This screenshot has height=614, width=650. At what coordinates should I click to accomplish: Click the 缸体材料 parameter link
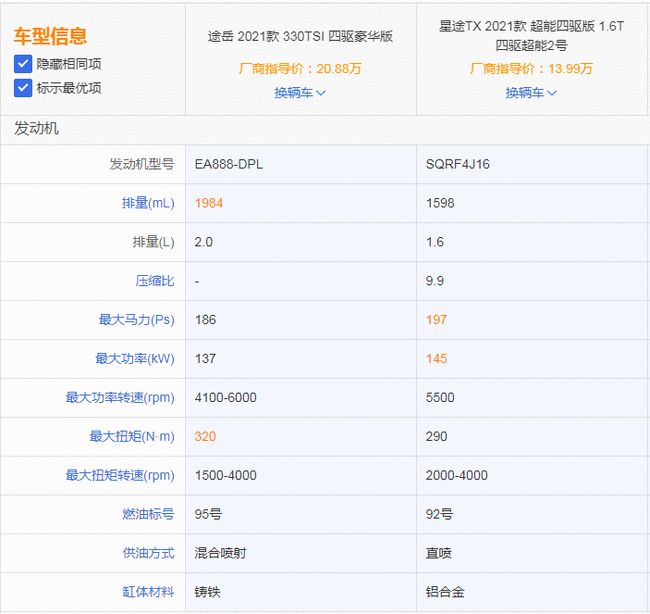click(x=148, y=592)
